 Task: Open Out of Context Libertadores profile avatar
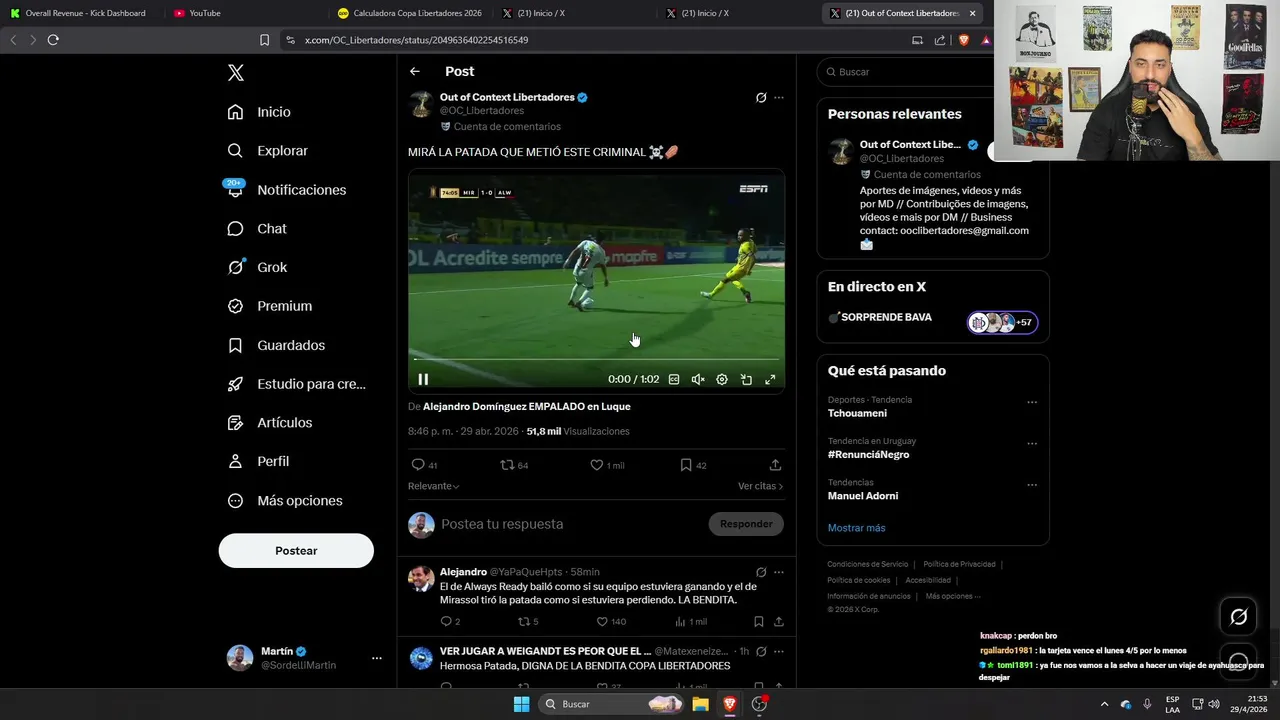[x=421, y=104]
